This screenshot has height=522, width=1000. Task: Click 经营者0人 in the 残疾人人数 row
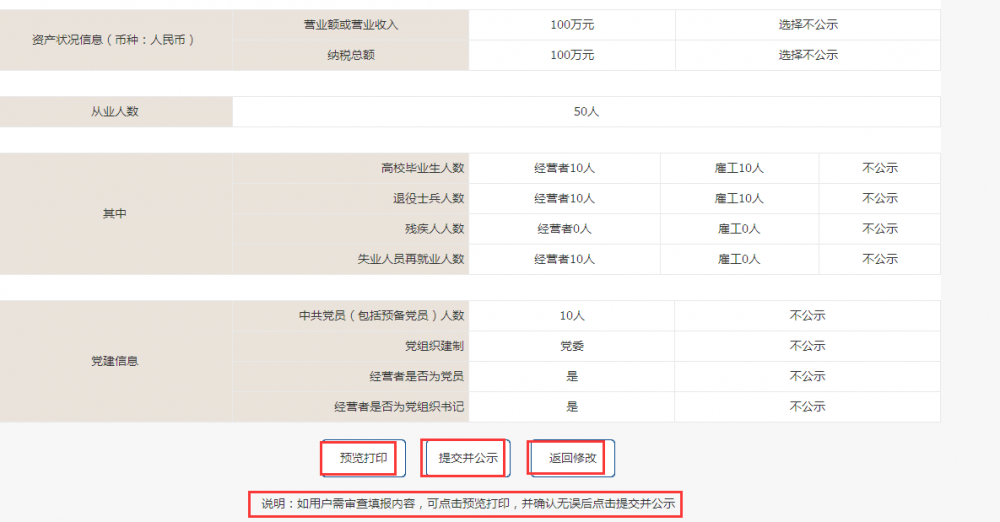(564, 229)
